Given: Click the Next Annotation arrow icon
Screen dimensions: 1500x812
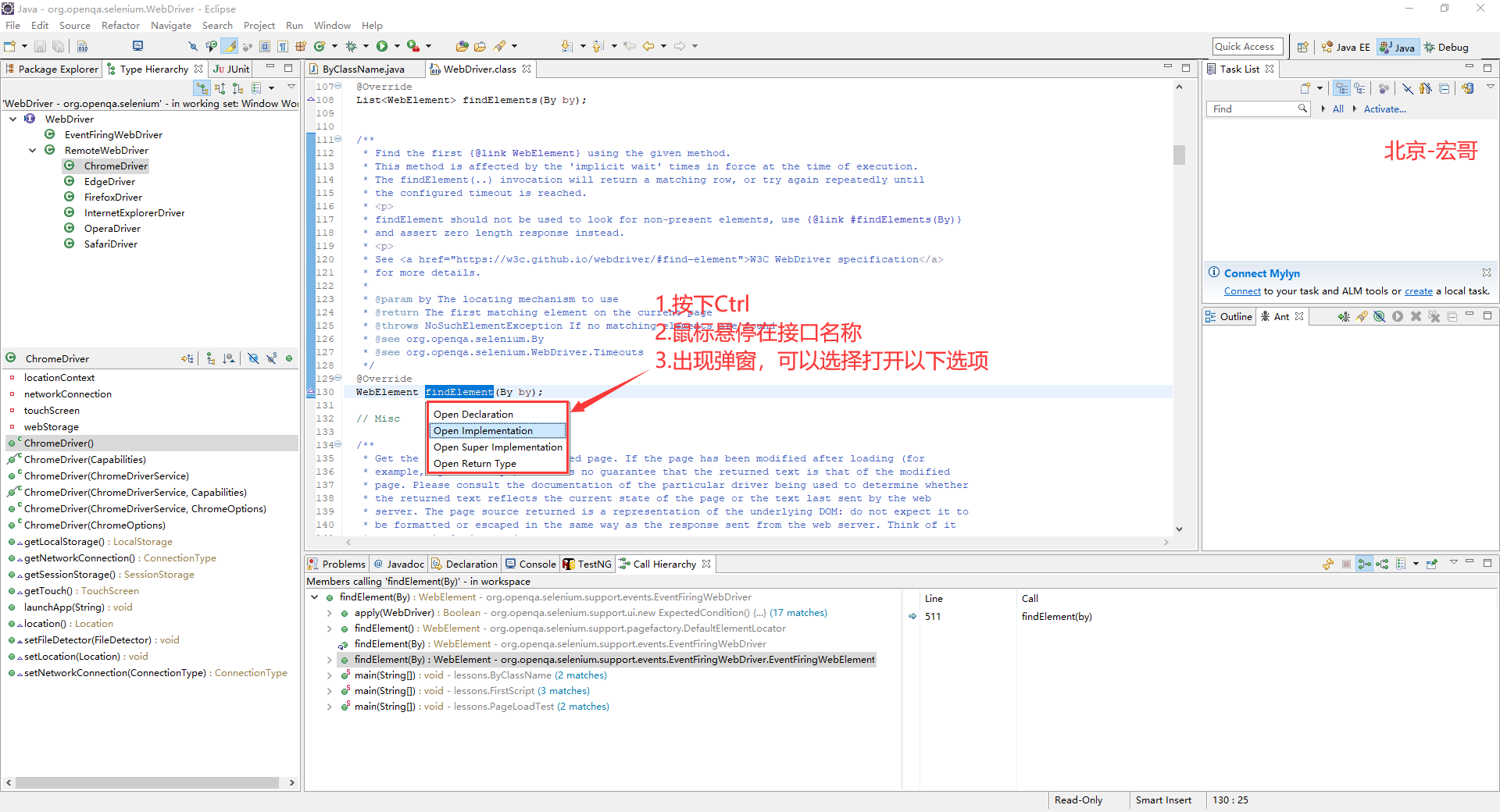Looking at the screenshot, I should pyautogui.click(x=567, y=47).
